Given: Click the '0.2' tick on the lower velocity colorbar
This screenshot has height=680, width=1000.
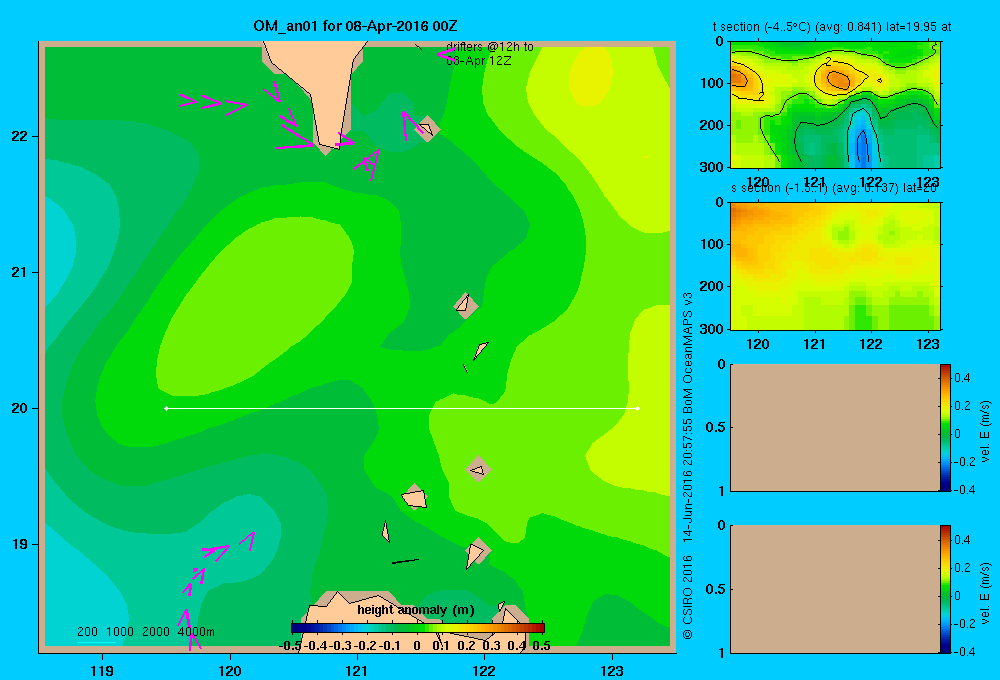Looking at the screenshot, I should pos(963,568).
